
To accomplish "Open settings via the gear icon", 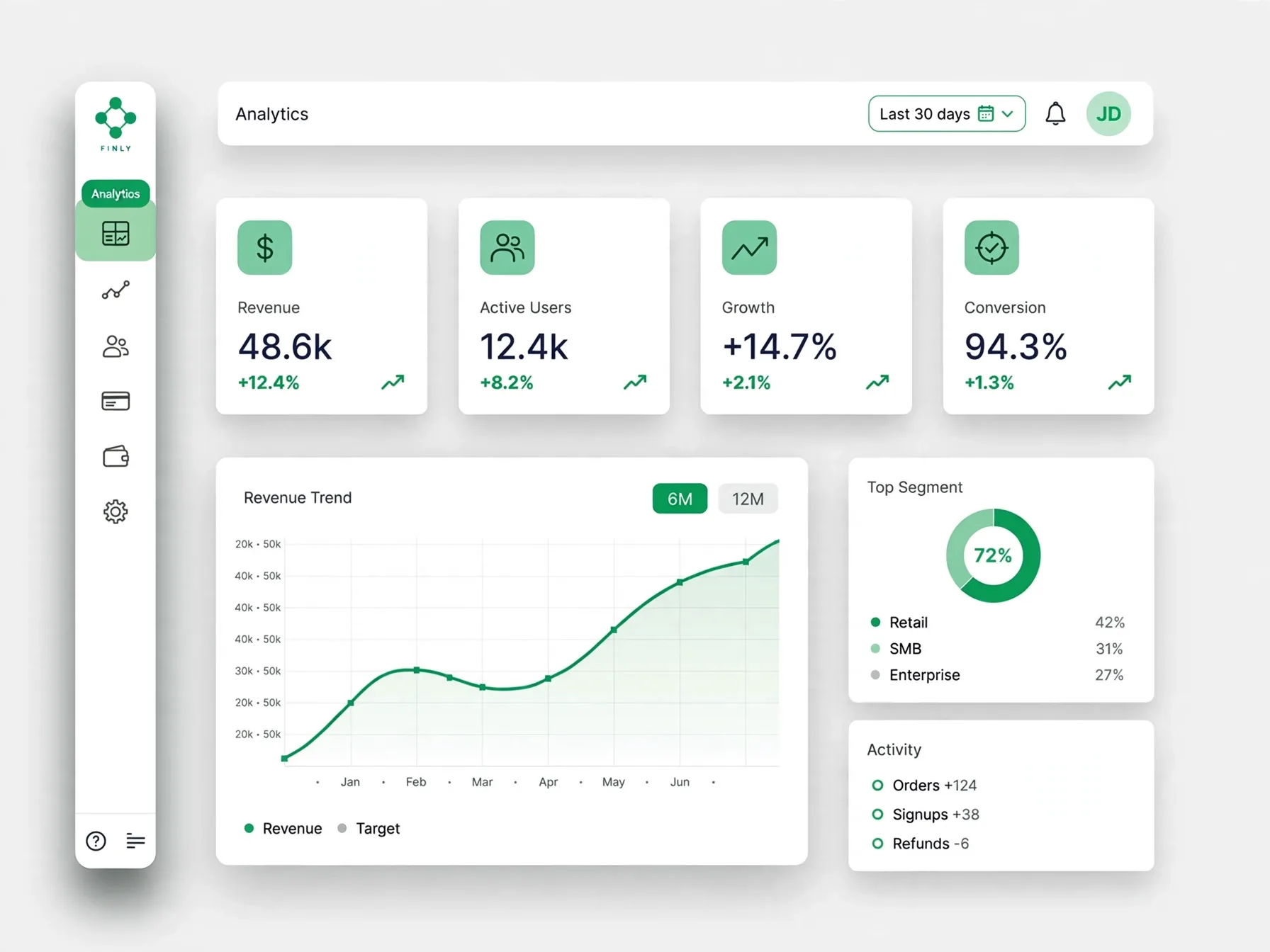I will pyautogui.click(x=116, y=511).
